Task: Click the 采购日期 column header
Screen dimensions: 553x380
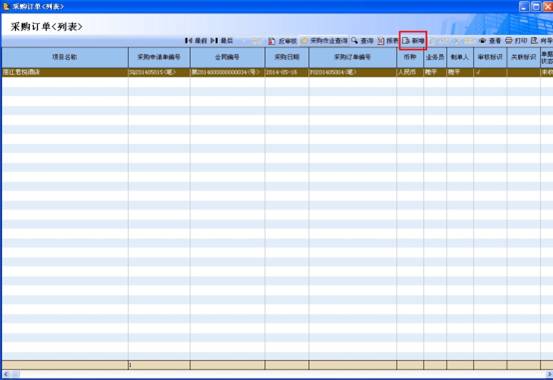Action: tap(287, 57)
